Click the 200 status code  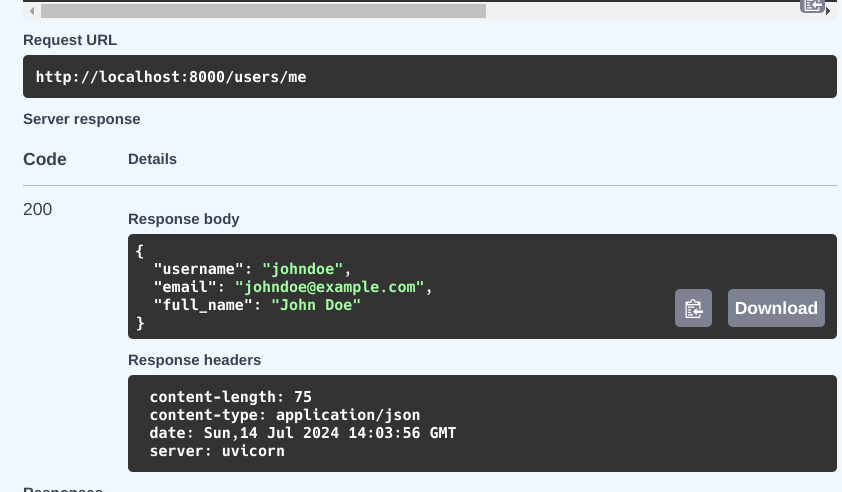click(37, 210)
